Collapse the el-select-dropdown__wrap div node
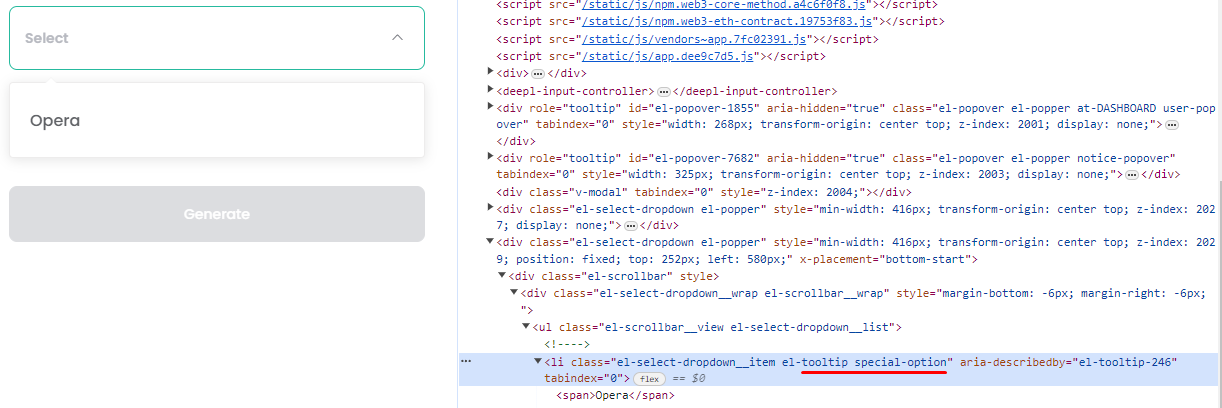This screenshot has height=408, width=1222. click(514, 292)
